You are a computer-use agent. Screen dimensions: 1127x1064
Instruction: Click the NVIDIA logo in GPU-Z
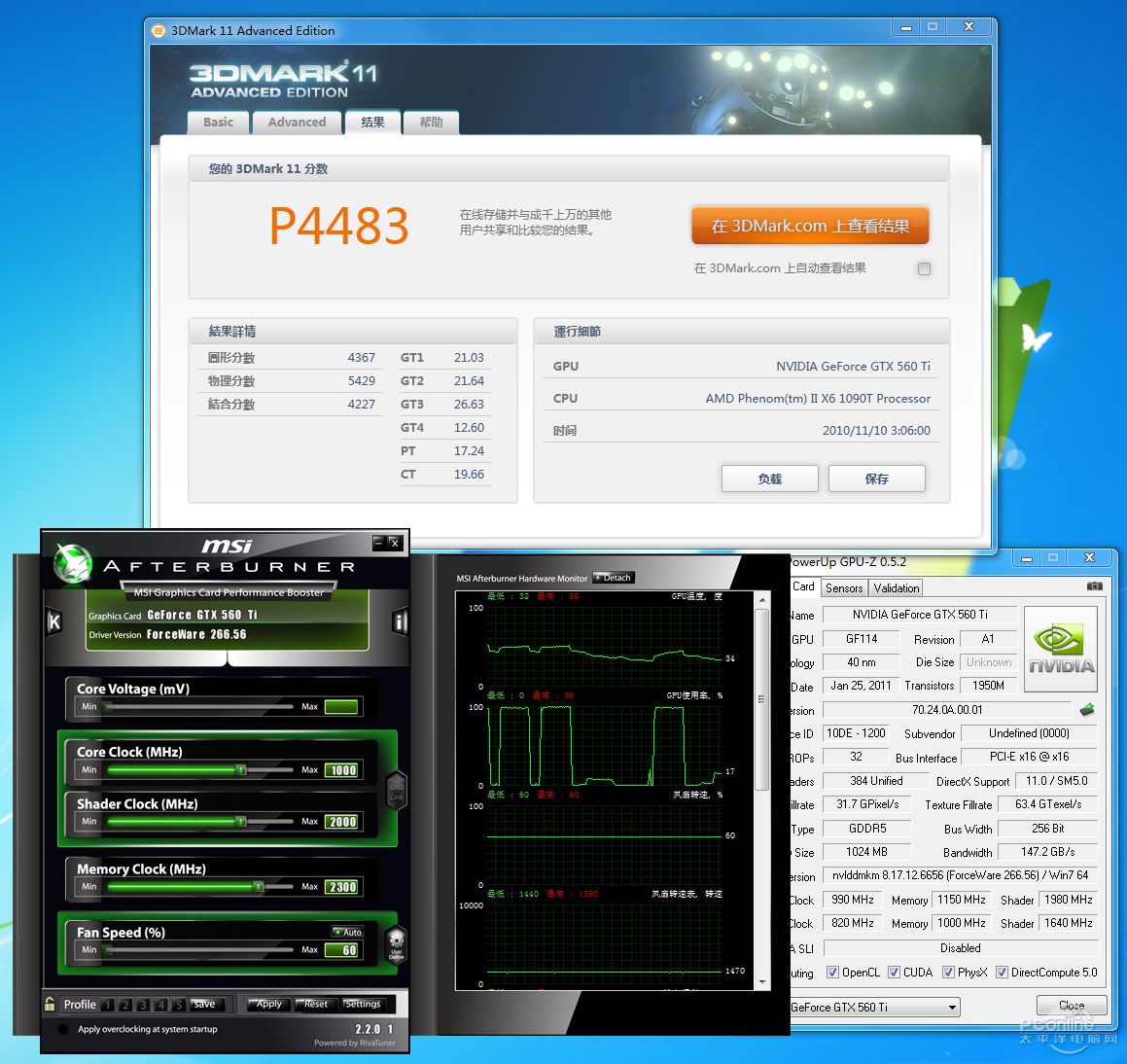coord(1061,649)
